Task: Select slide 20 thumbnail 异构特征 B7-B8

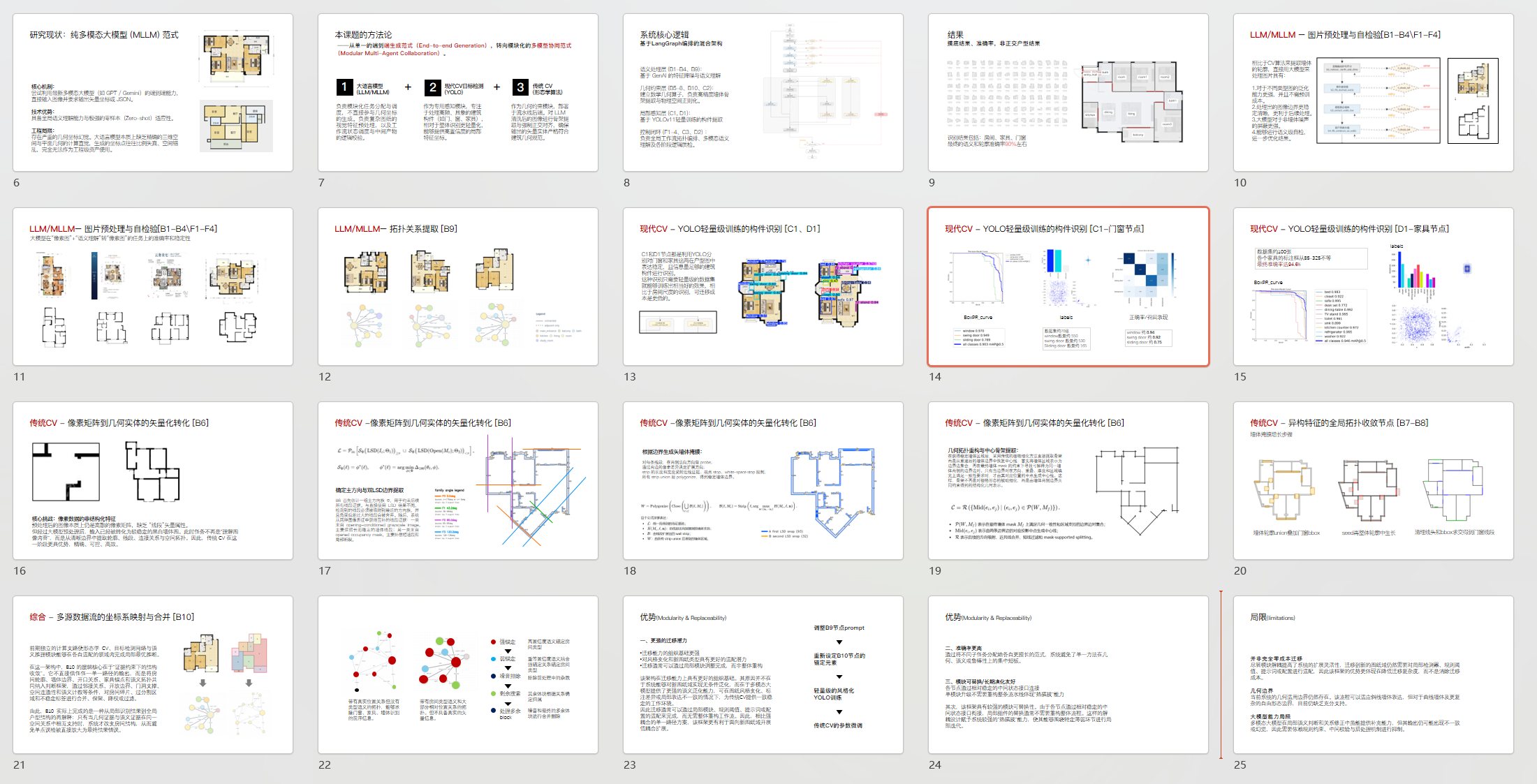Action: [1374, 481]
